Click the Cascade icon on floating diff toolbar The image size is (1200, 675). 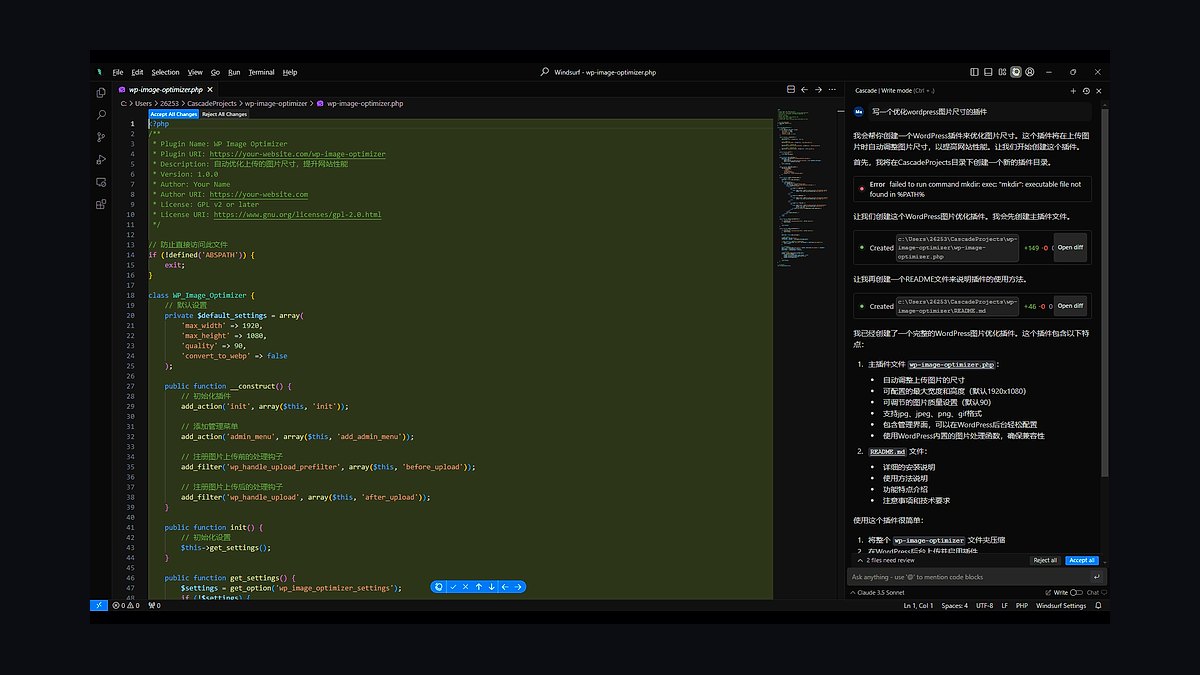click(x=438, y=587)
